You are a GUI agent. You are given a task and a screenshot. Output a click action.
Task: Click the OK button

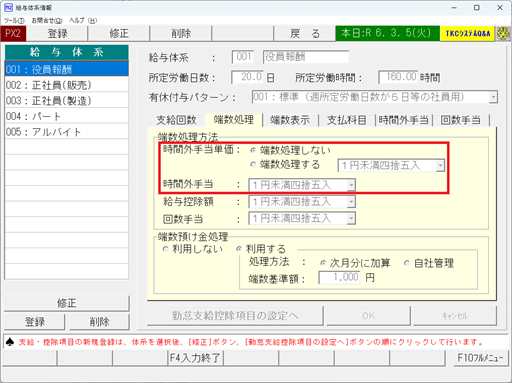(x=368, y=316)
